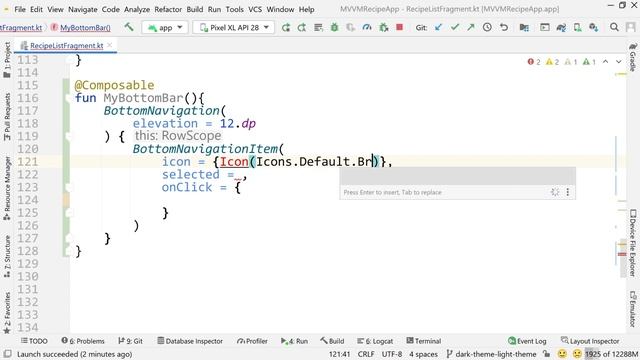Open the Refactor menu

point(168,9)
